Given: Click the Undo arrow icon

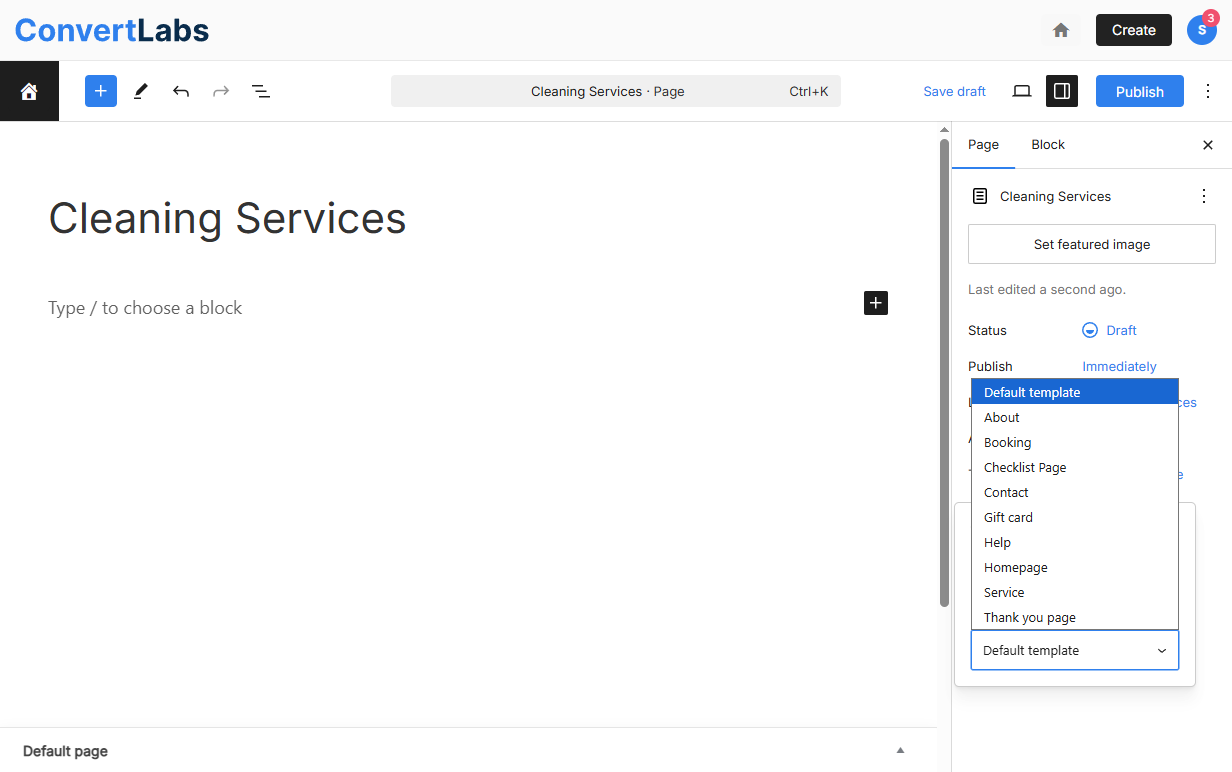Looking at the screenshot, I should click(181, 91).
